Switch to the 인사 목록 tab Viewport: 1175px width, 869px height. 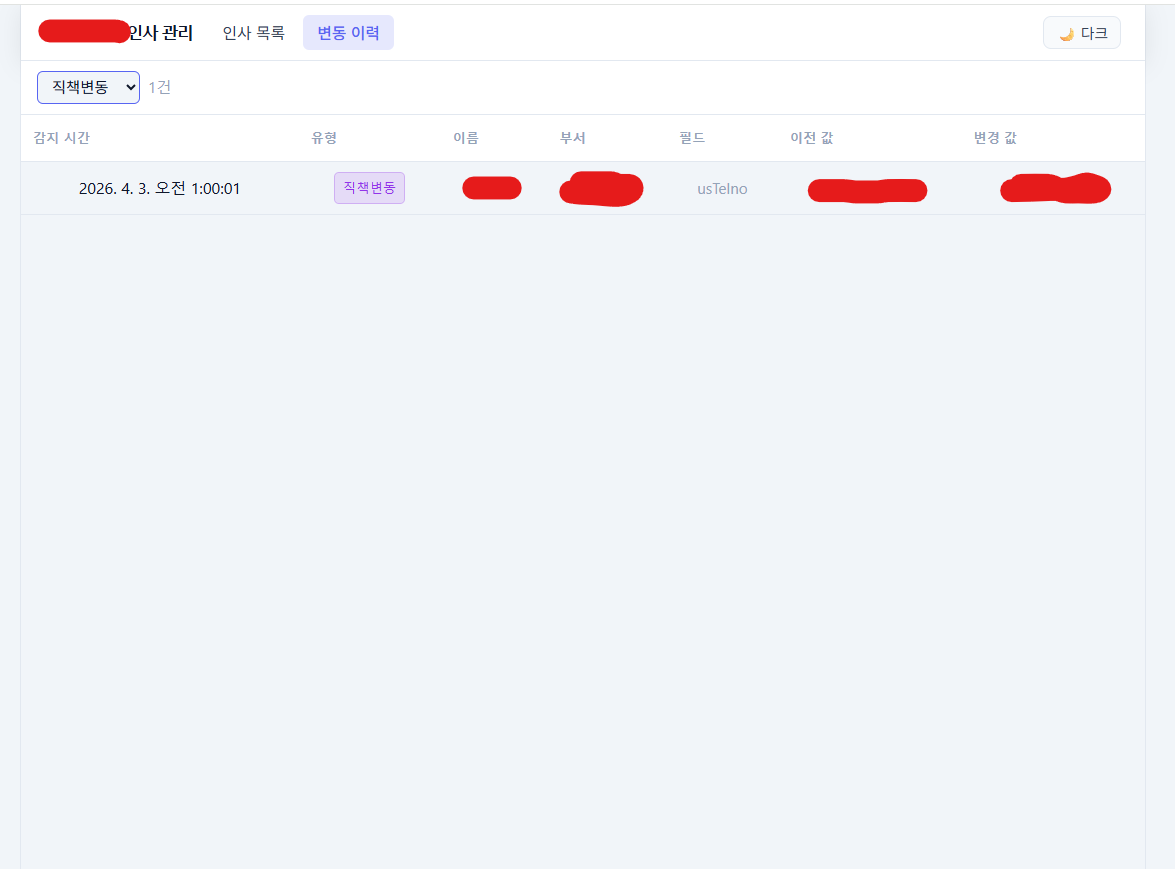(x=253, y=32)
